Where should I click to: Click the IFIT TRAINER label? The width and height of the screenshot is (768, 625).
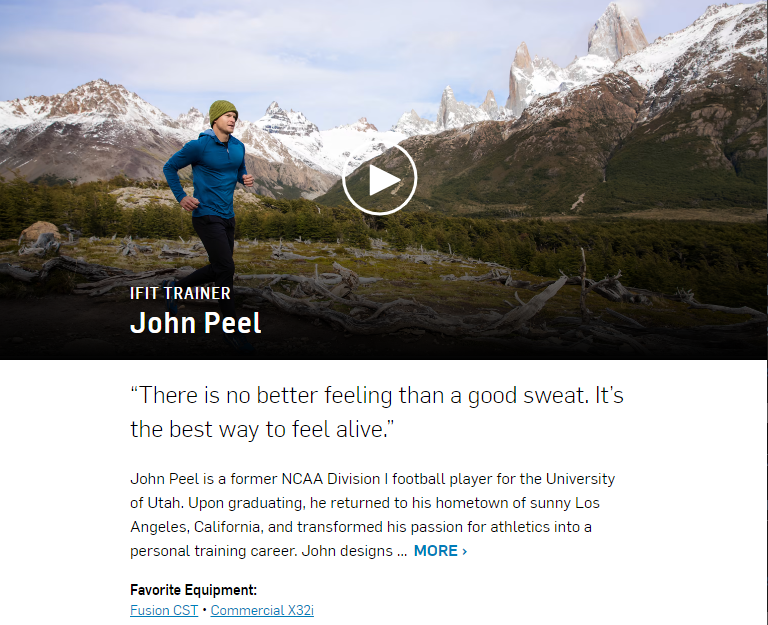click(x=180, y=293)
